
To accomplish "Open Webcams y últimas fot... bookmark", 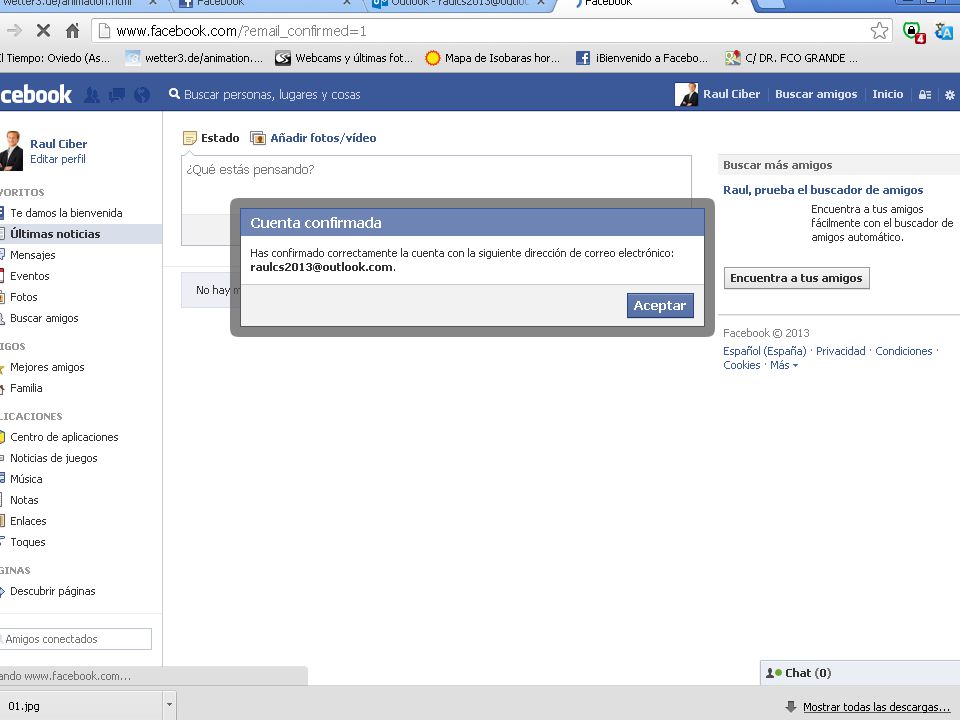I will 344,58.
